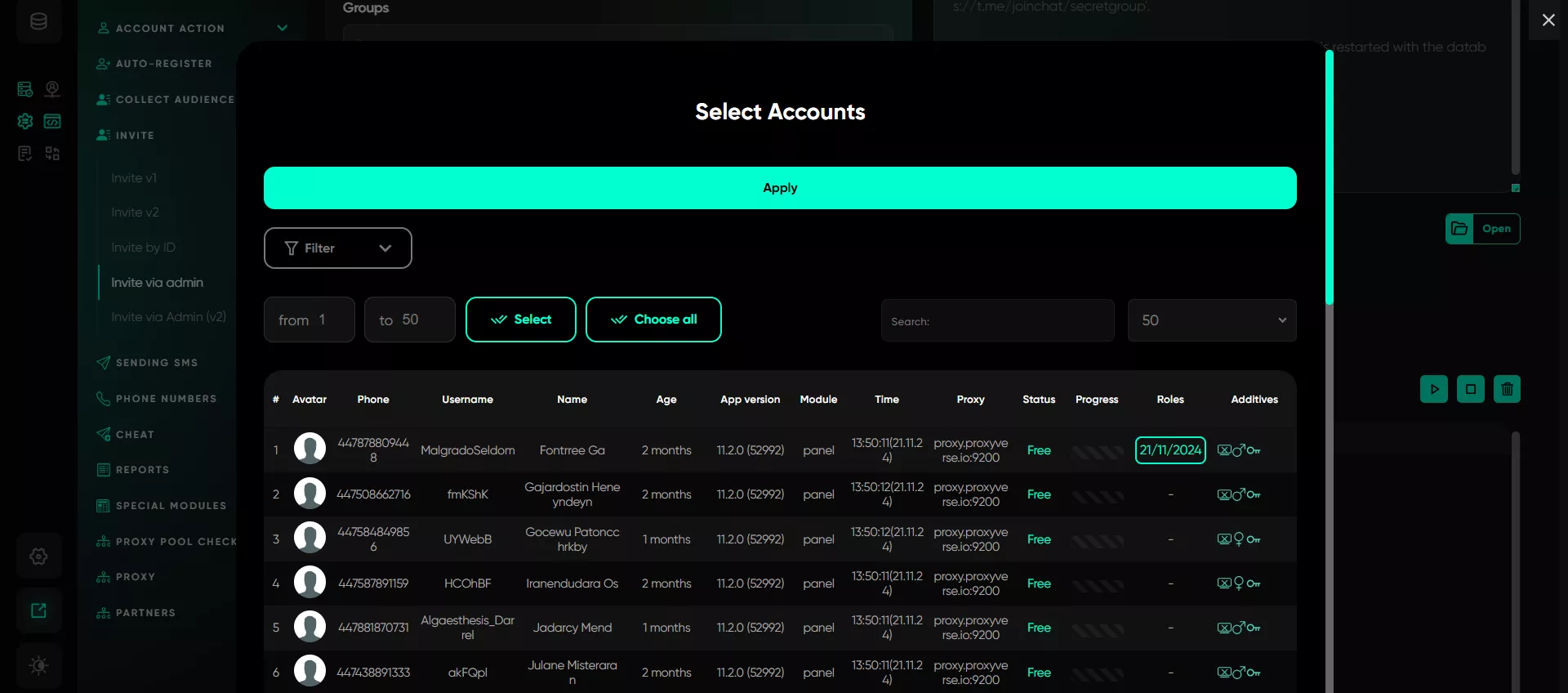The height and width of the screenshot is (693, 1568).
Task: Open the code window icon in left rail
Action: [52, 121]
